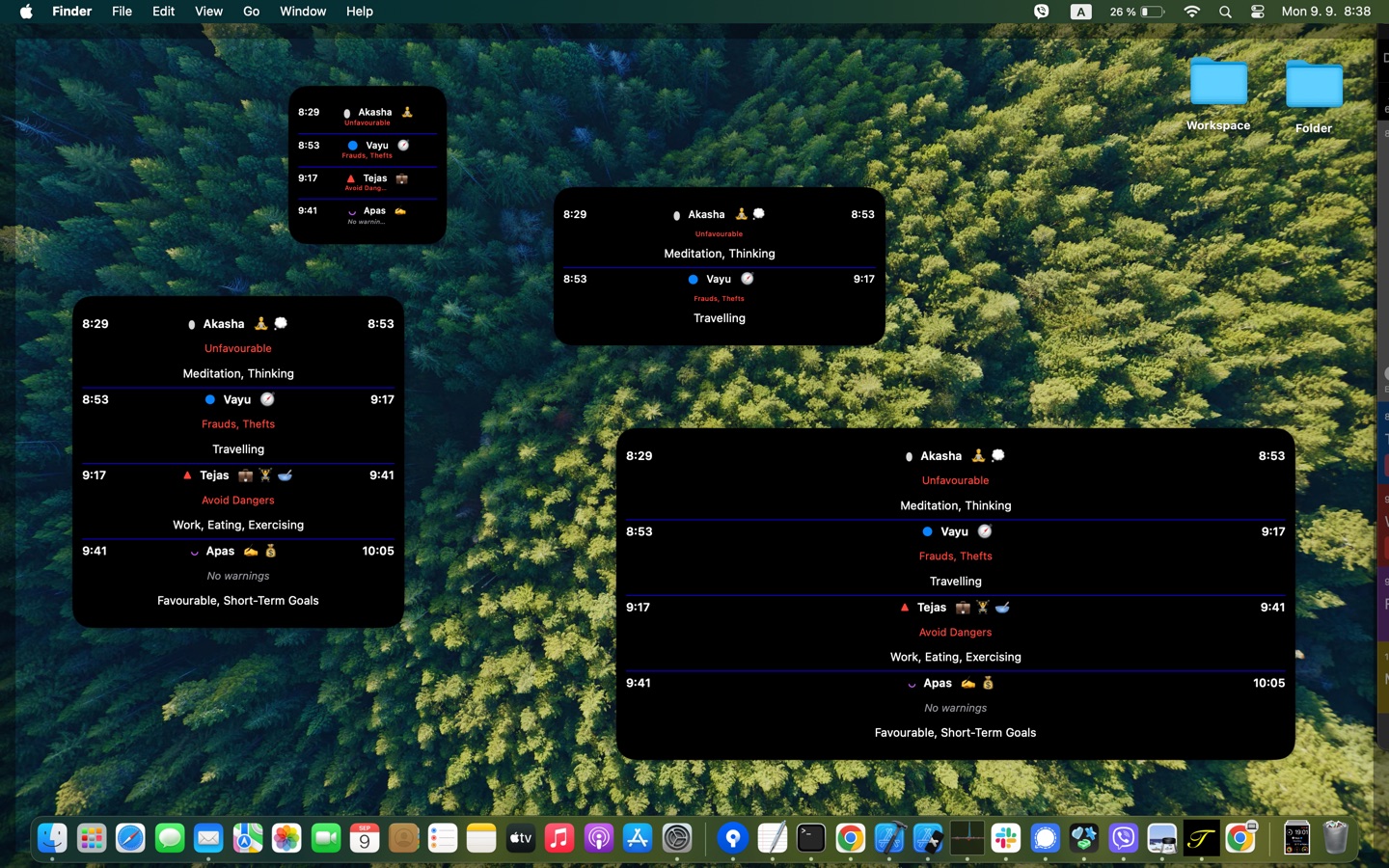Click 'Frauds, Thefts' in the left large widget
The width and height of the screenshot is (1389, 868).
coord(238,424)
